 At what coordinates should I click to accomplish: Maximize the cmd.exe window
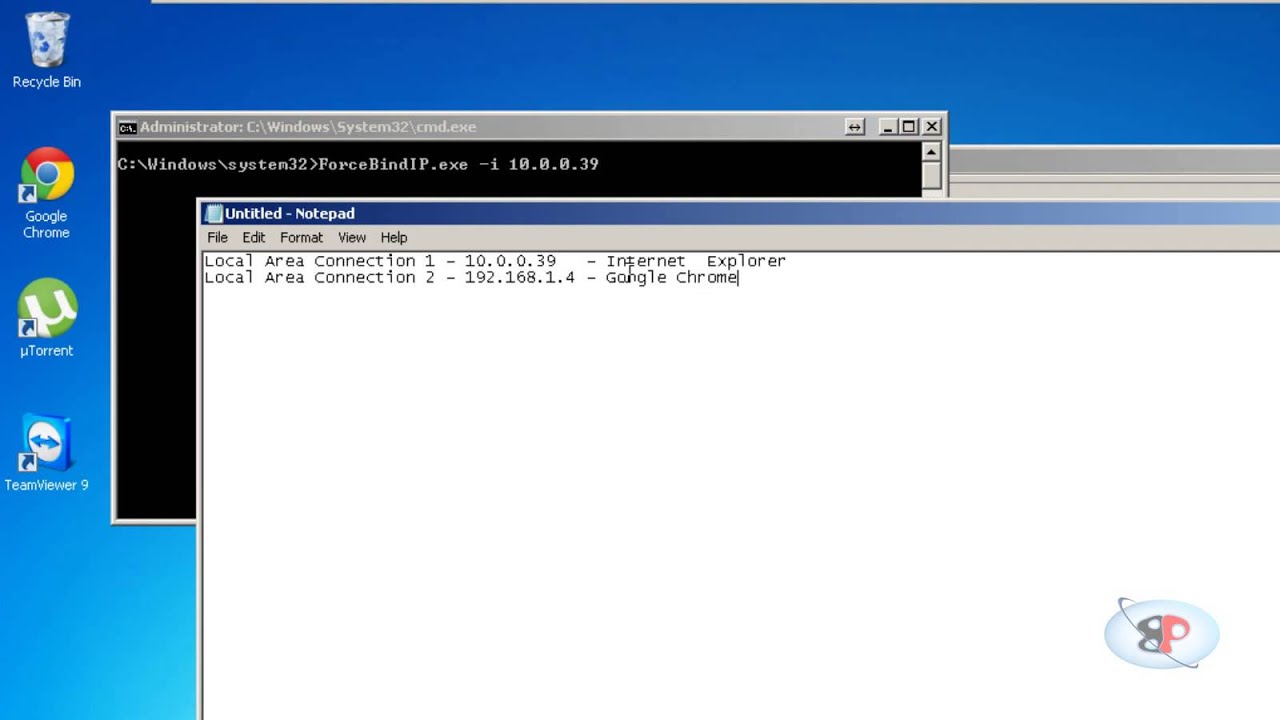908,127
